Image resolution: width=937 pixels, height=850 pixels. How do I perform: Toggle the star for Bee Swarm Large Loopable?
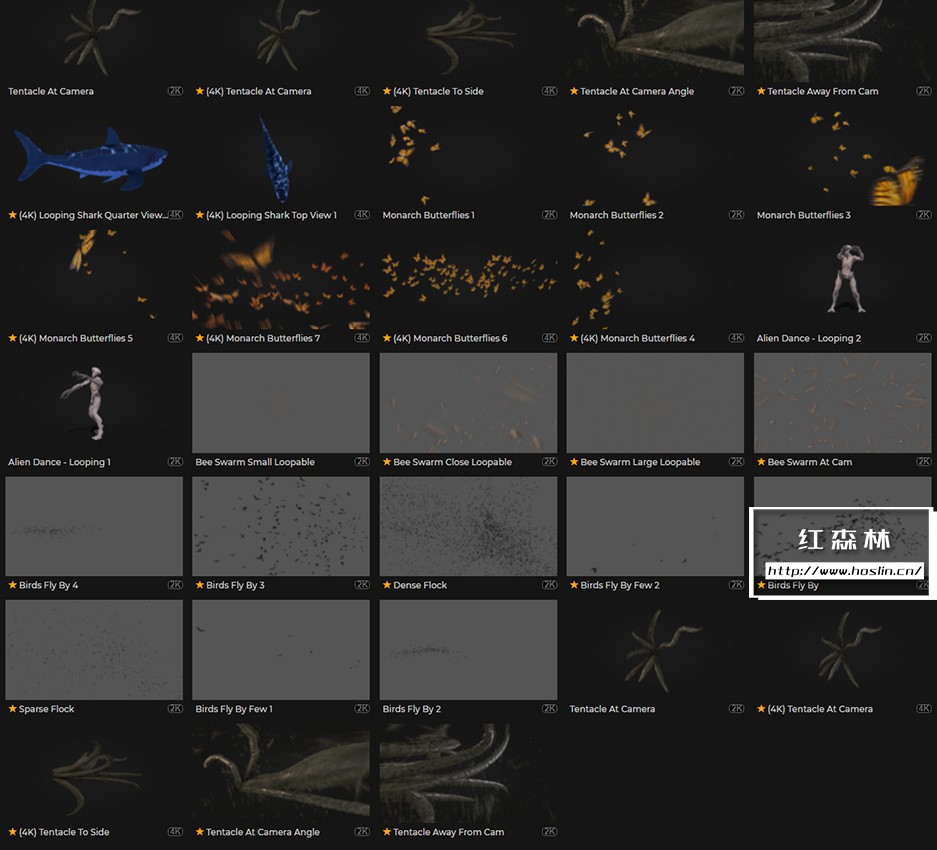pos(574,461)
